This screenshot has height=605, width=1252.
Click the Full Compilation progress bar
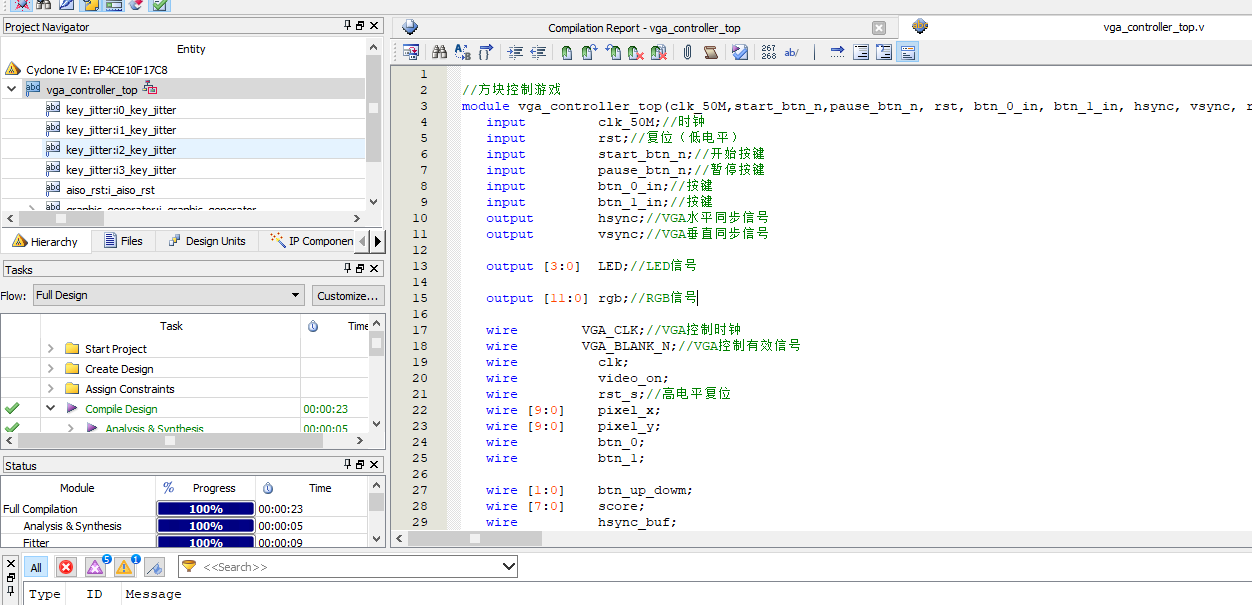[205, 509]
